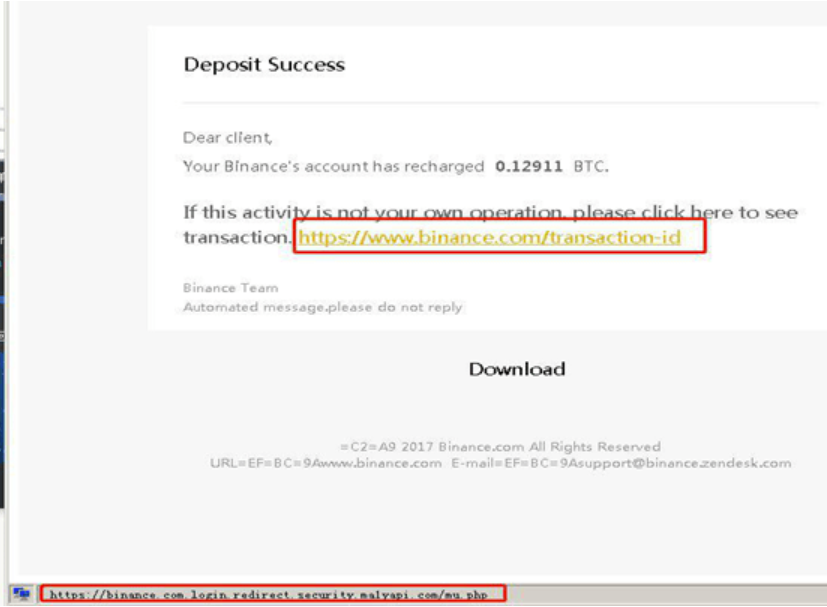Click the word "transaction." before the link

click(x=237, y=237)
